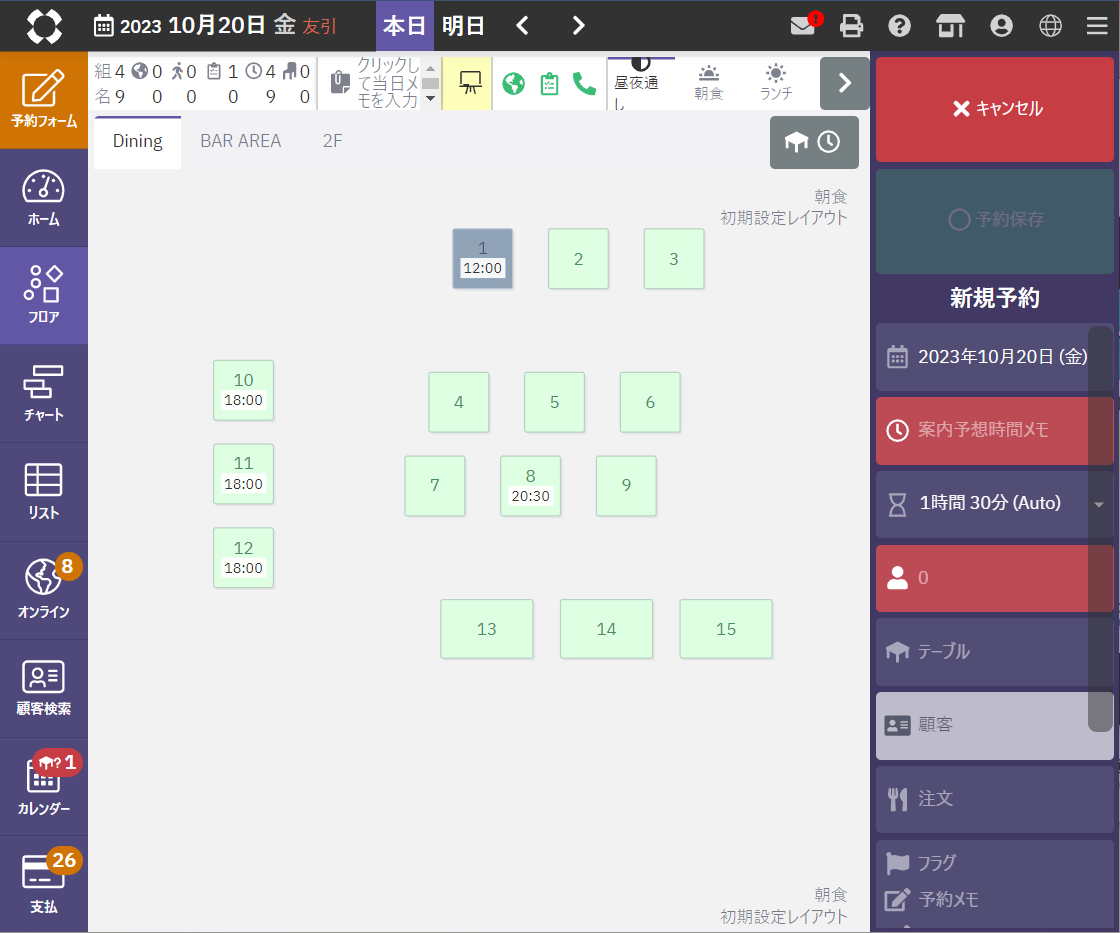The width and height of the screenshot is (1120, 933).
Task: Switch to the BAR AREA tab
Action: point(240,141)
